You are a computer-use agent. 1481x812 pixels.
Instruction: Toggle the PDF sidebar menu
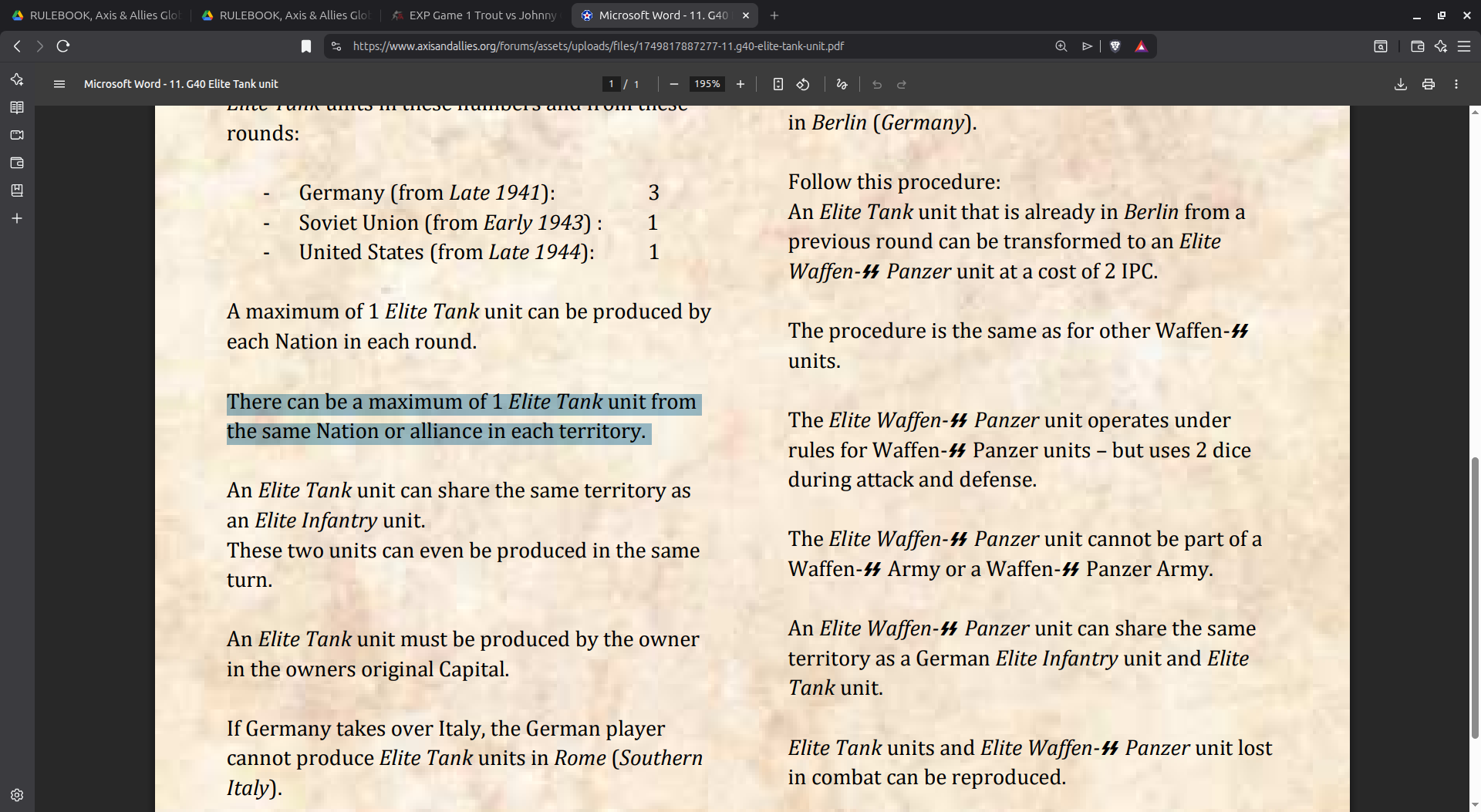pos(59,84)
